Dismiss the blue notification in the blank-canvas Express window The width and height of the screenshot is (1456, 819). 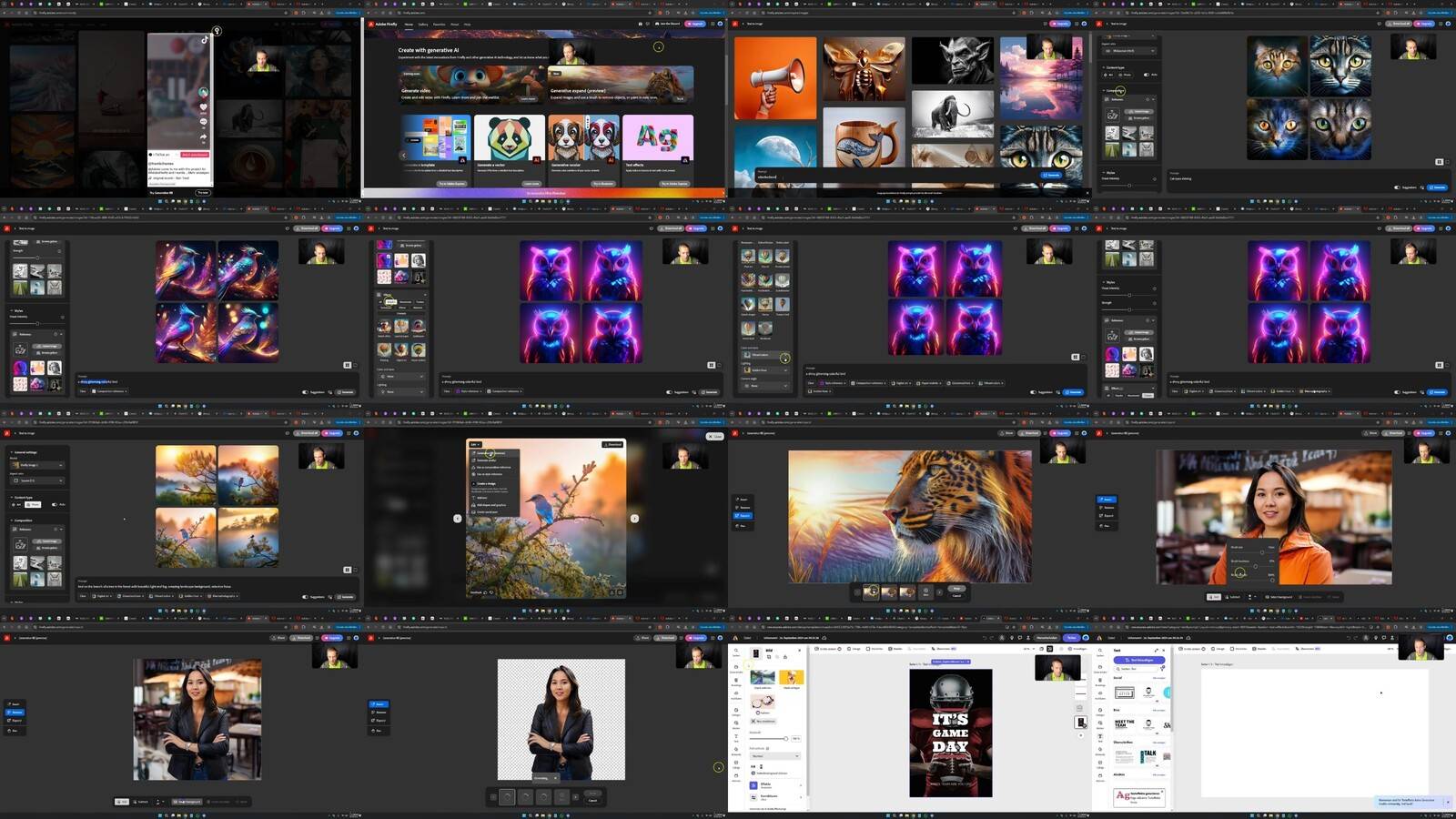tap(1448, 802)
